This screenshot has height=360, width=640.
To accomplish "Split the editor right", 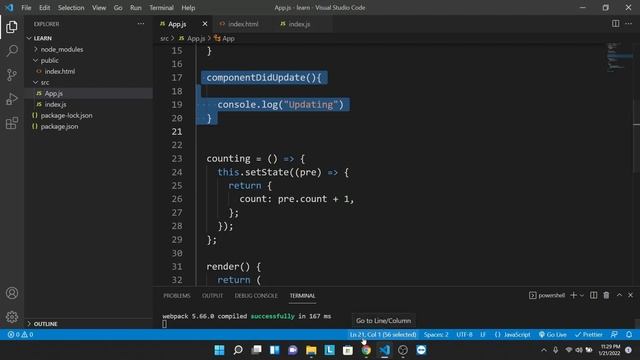I will point(616,24).
